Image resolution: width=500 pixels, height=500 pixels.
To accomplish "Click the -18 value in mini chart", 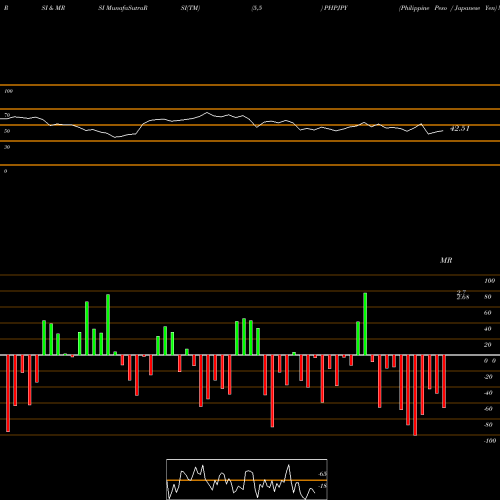I will pos(322,486).
